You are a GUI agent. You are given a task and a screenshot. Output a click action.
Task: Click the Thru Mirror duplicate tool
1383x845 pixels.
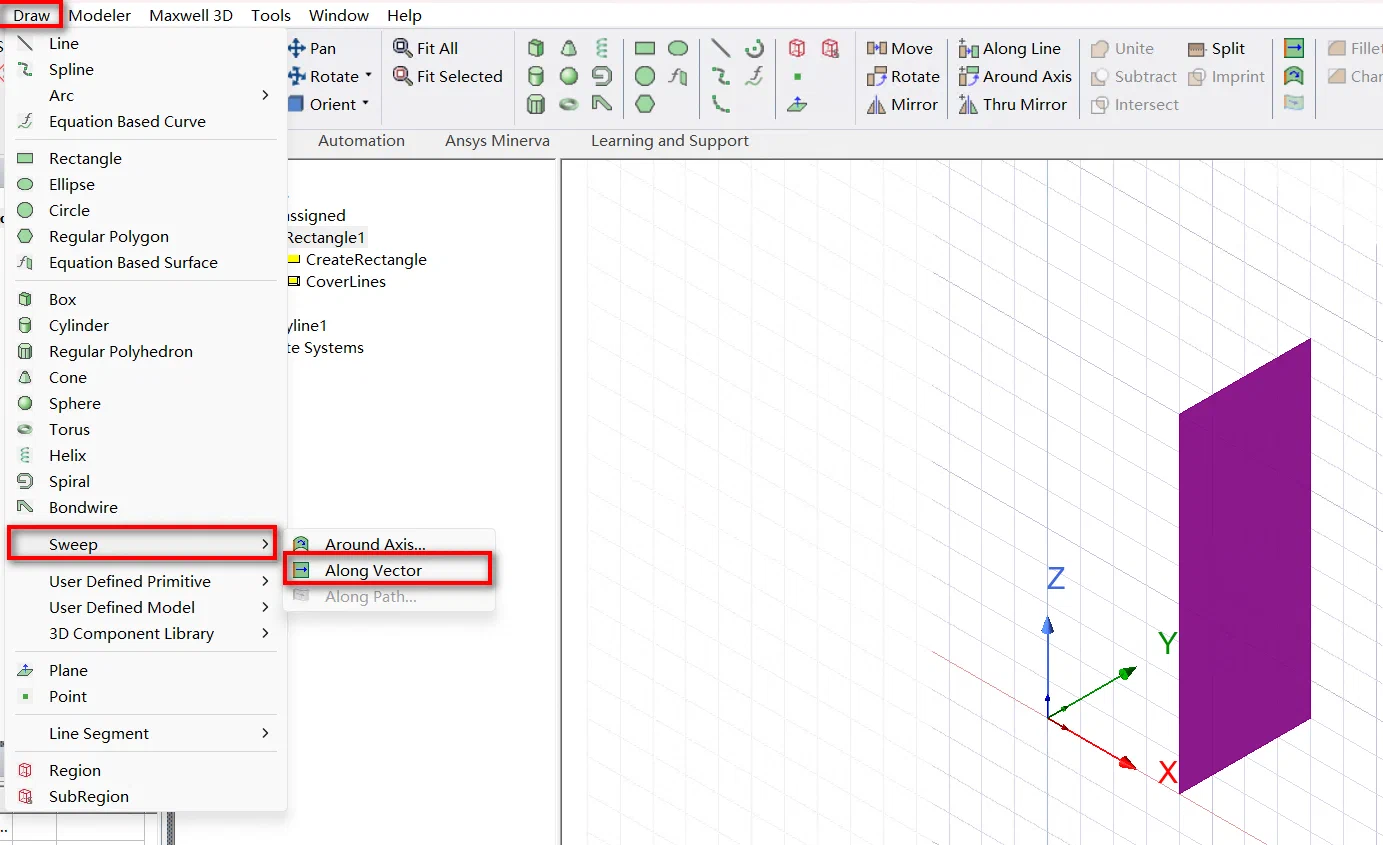1012,104
